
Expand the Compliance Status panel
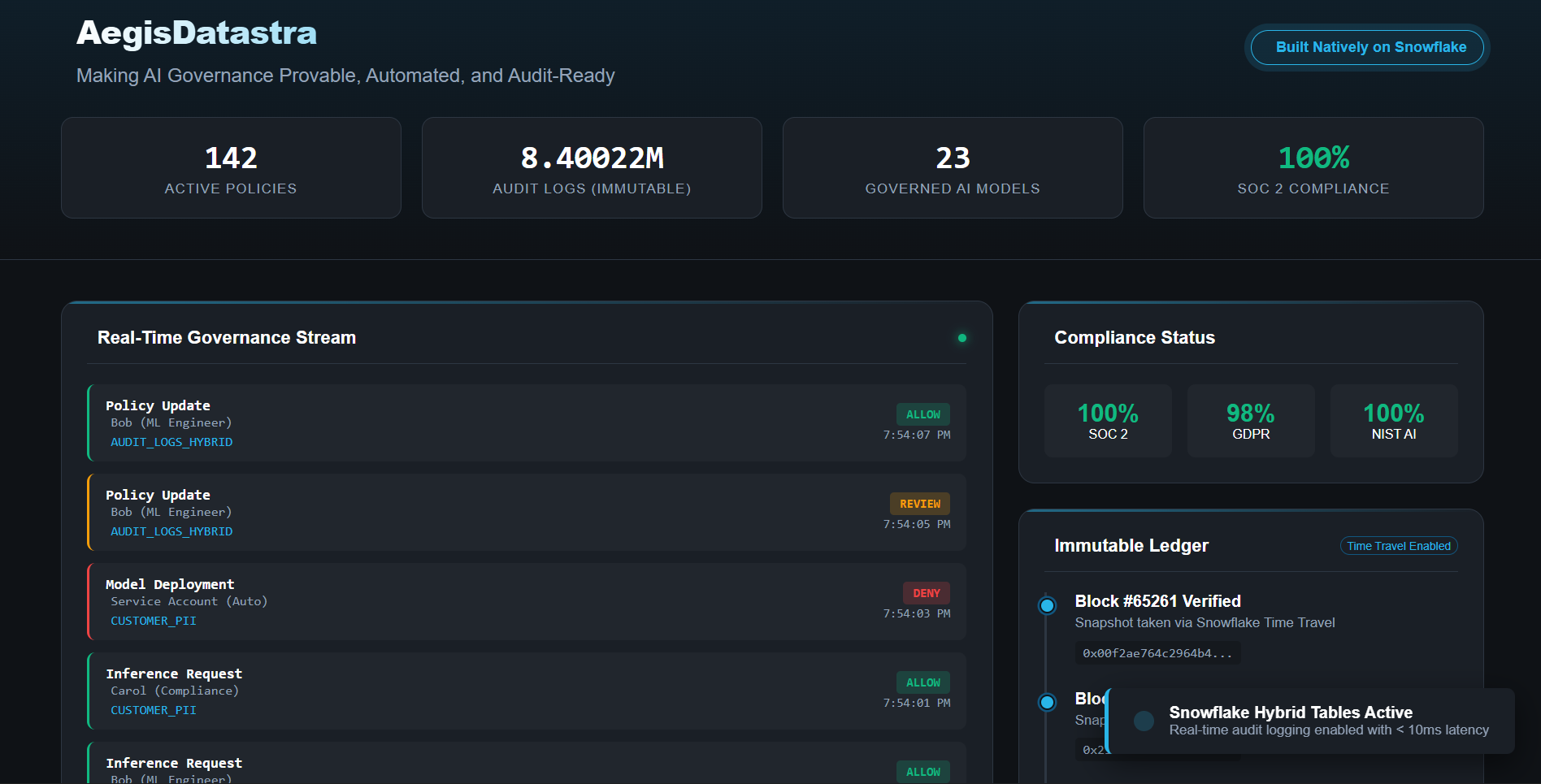point(1135,337)
